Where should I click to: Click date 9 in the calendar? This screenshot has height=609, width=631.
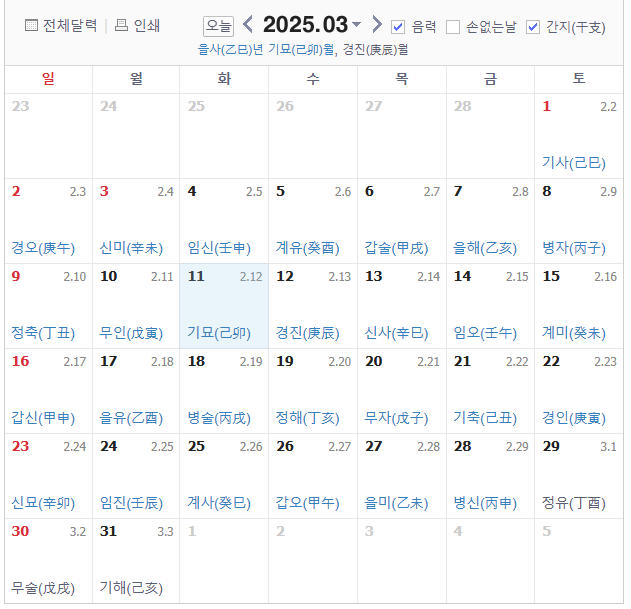[16, 276]
